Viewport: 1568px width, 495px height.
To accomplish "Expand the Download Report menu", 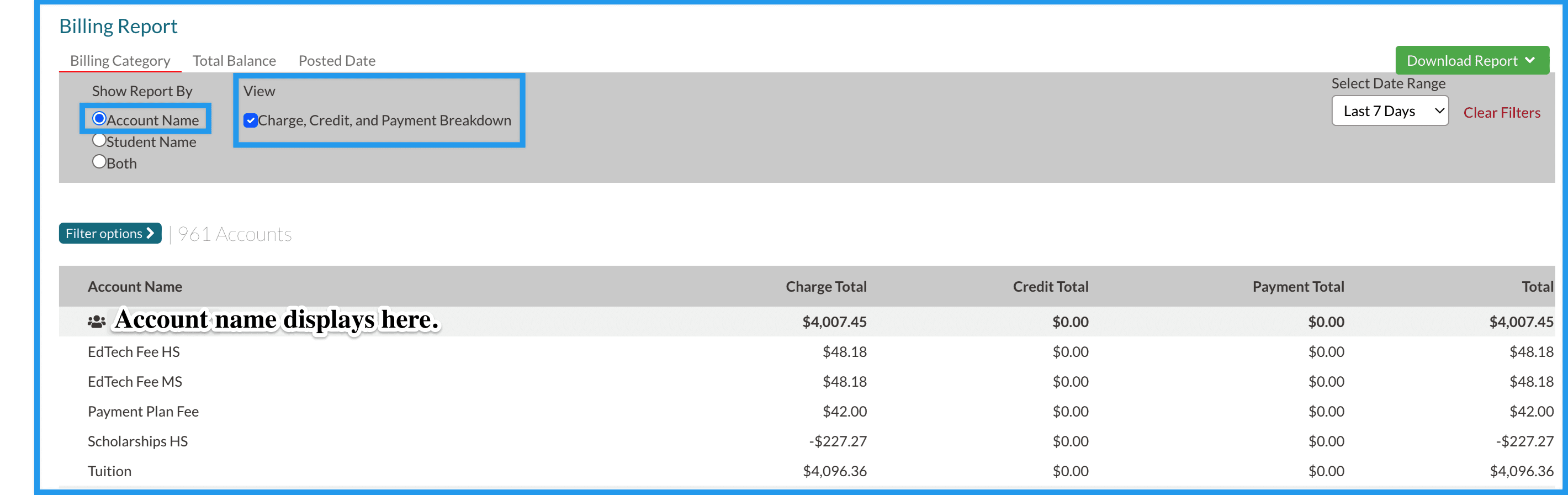I will tap(1471, 60).
